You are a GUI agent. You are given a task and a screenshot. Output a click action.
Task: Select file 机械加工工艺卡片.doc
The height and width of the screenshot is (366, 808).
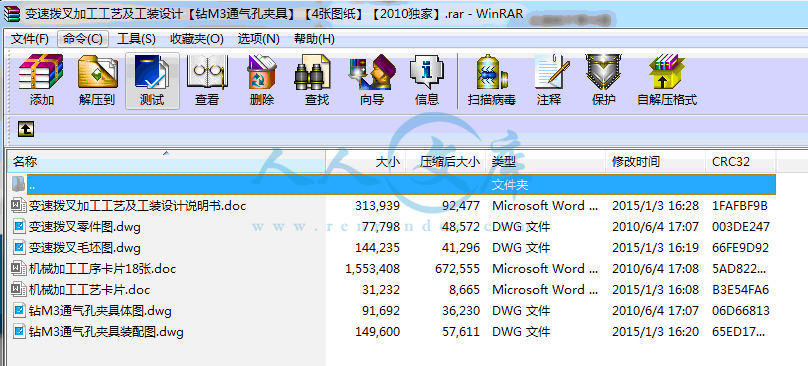[89, 290]
